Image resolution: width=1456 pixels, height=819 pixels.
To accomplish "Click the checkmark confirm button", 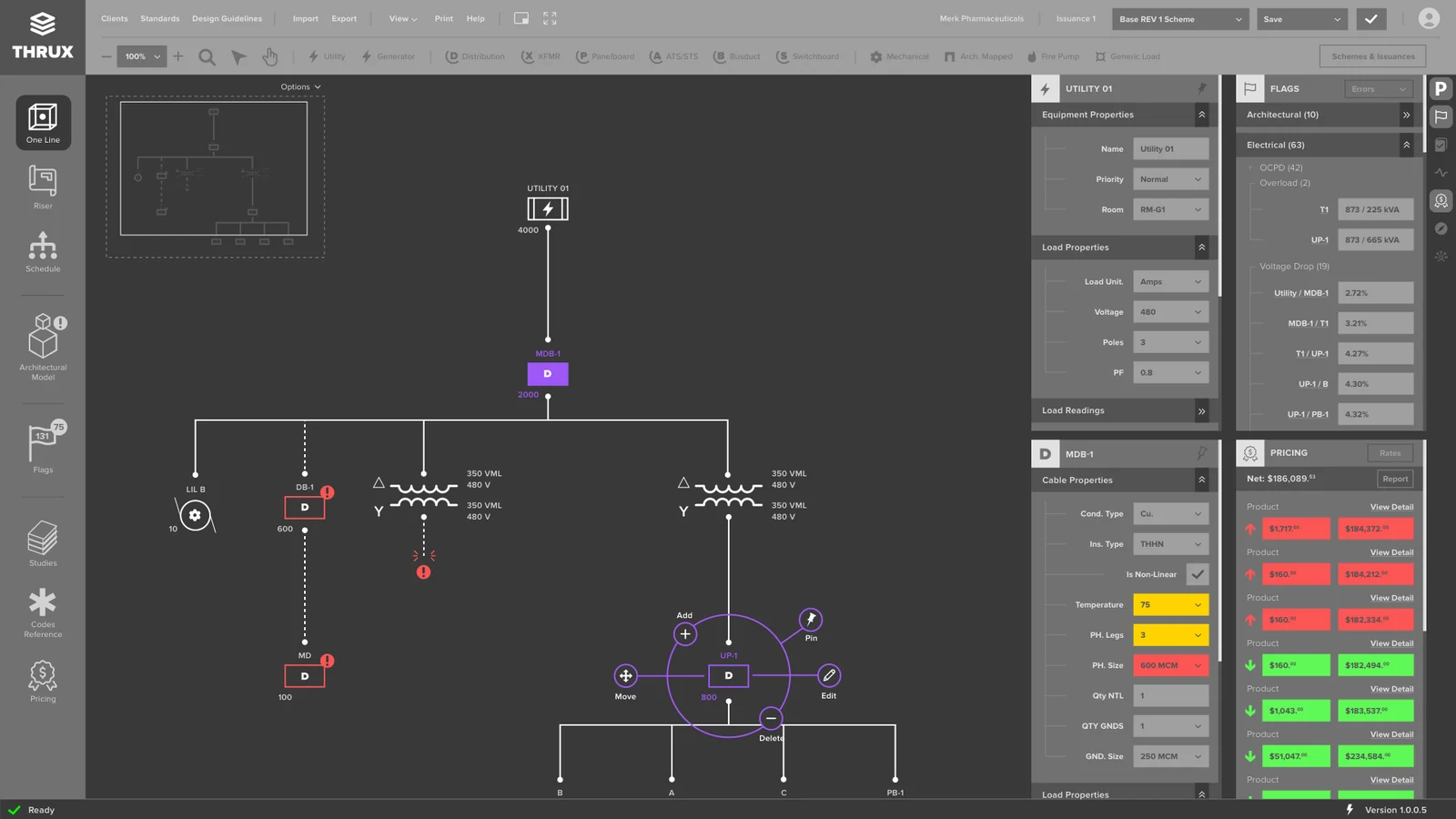I will click(x=1371, y=18).
